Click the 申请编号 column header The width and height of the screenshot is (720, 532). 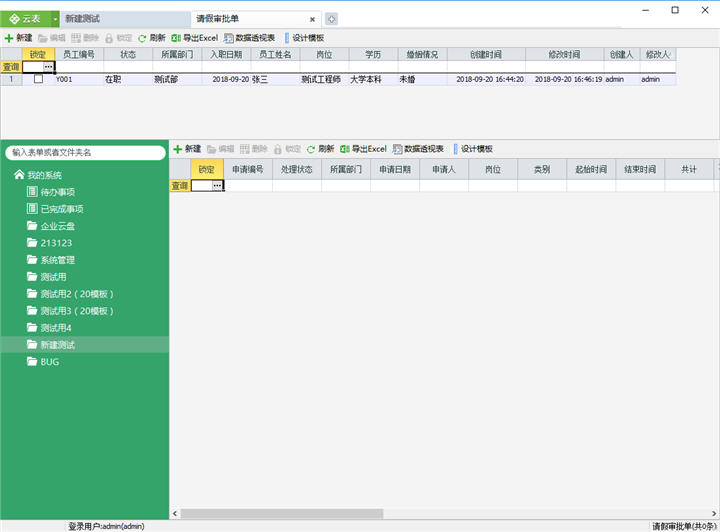tap(248, 169)
